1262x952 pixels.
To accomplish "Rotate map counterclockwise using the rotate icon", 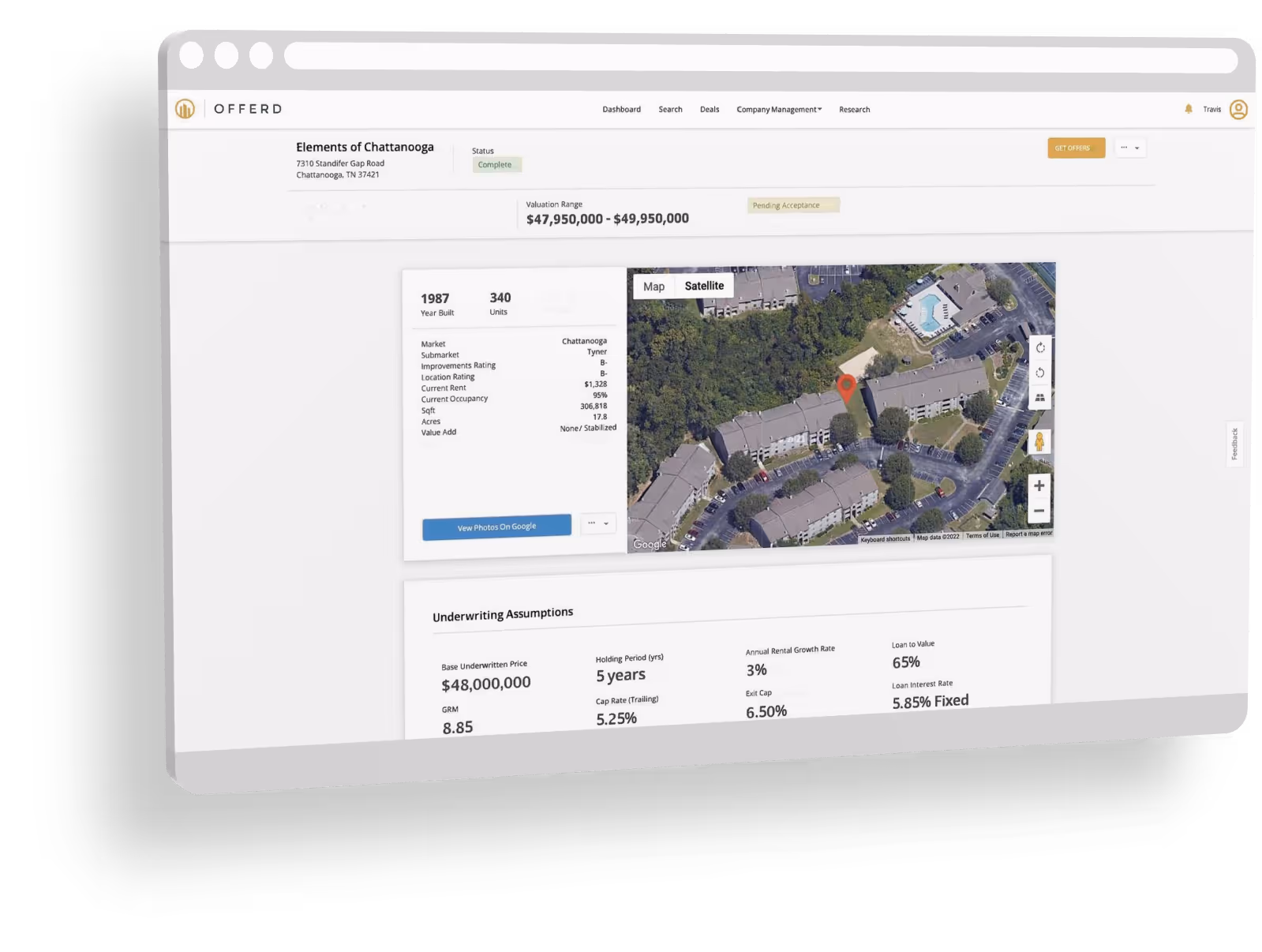I will (x=1040, y=373).
